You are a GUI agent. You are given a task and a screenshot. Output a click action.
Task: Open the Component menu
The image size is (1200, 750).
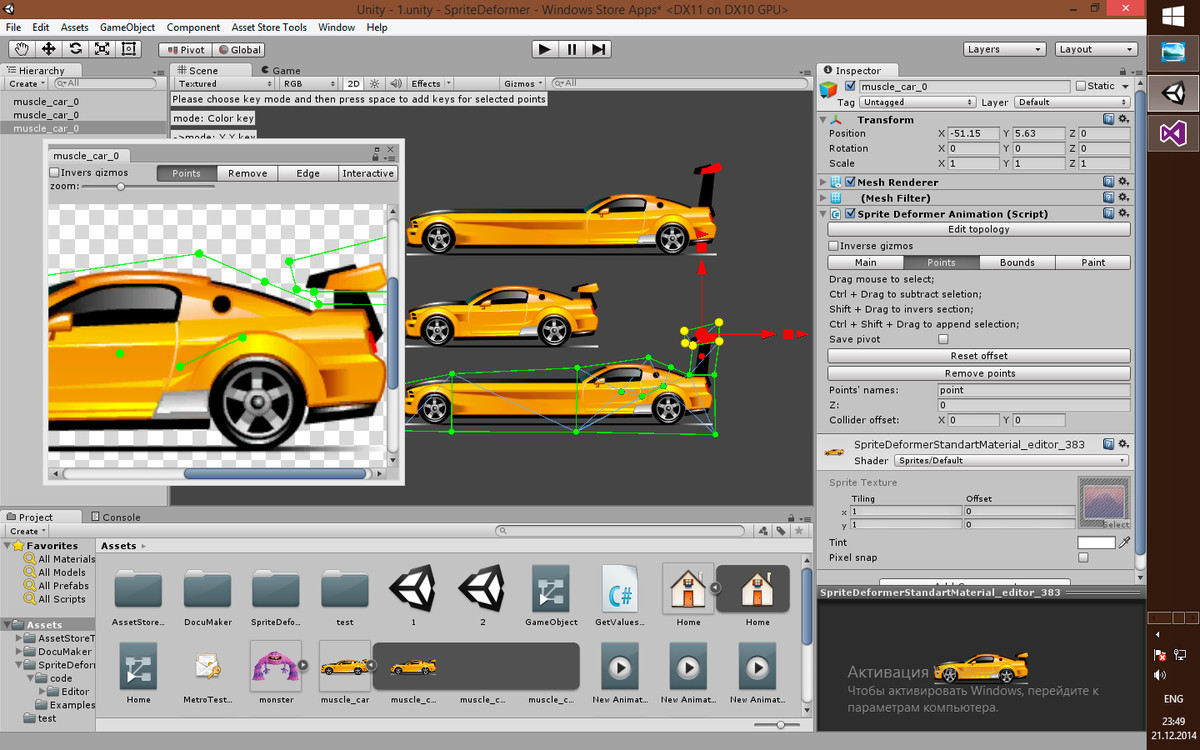193,27
